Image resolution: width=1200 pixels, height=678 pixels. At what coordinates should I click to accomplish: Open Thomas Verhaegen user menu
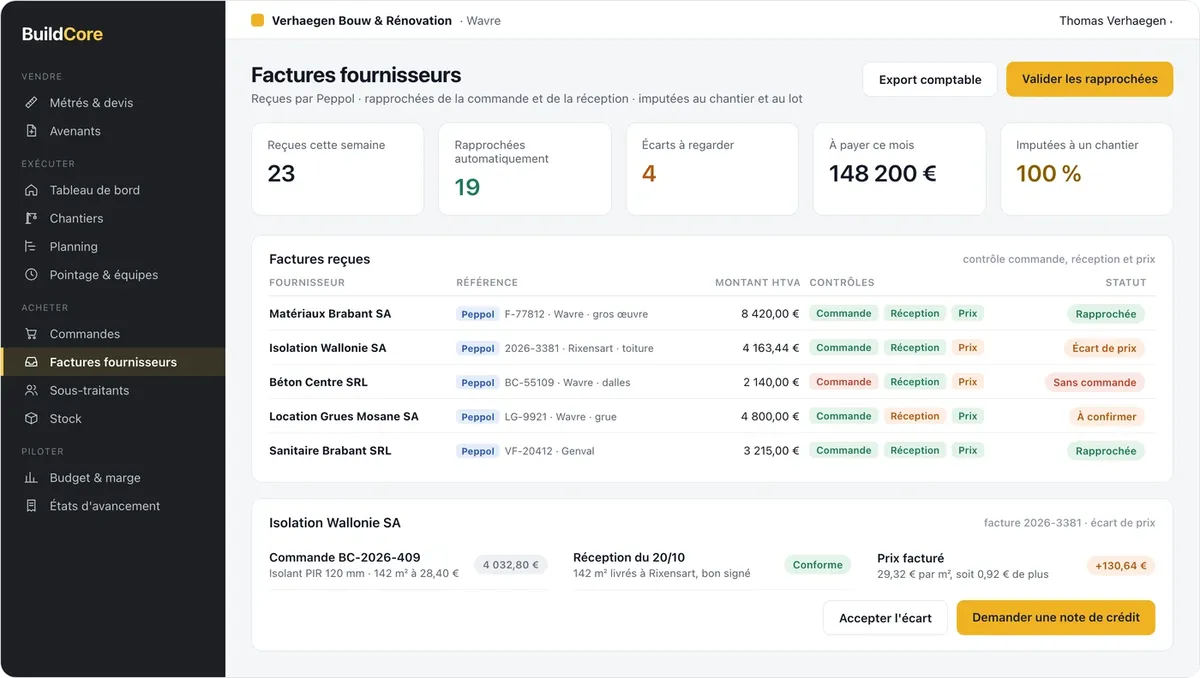pos(1115,20)
